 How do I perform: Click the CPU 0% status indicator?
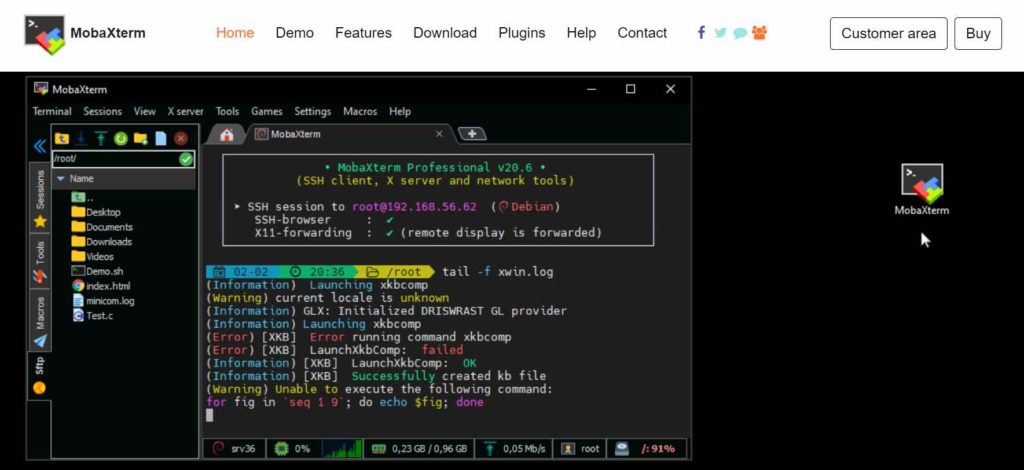point(293,448)
